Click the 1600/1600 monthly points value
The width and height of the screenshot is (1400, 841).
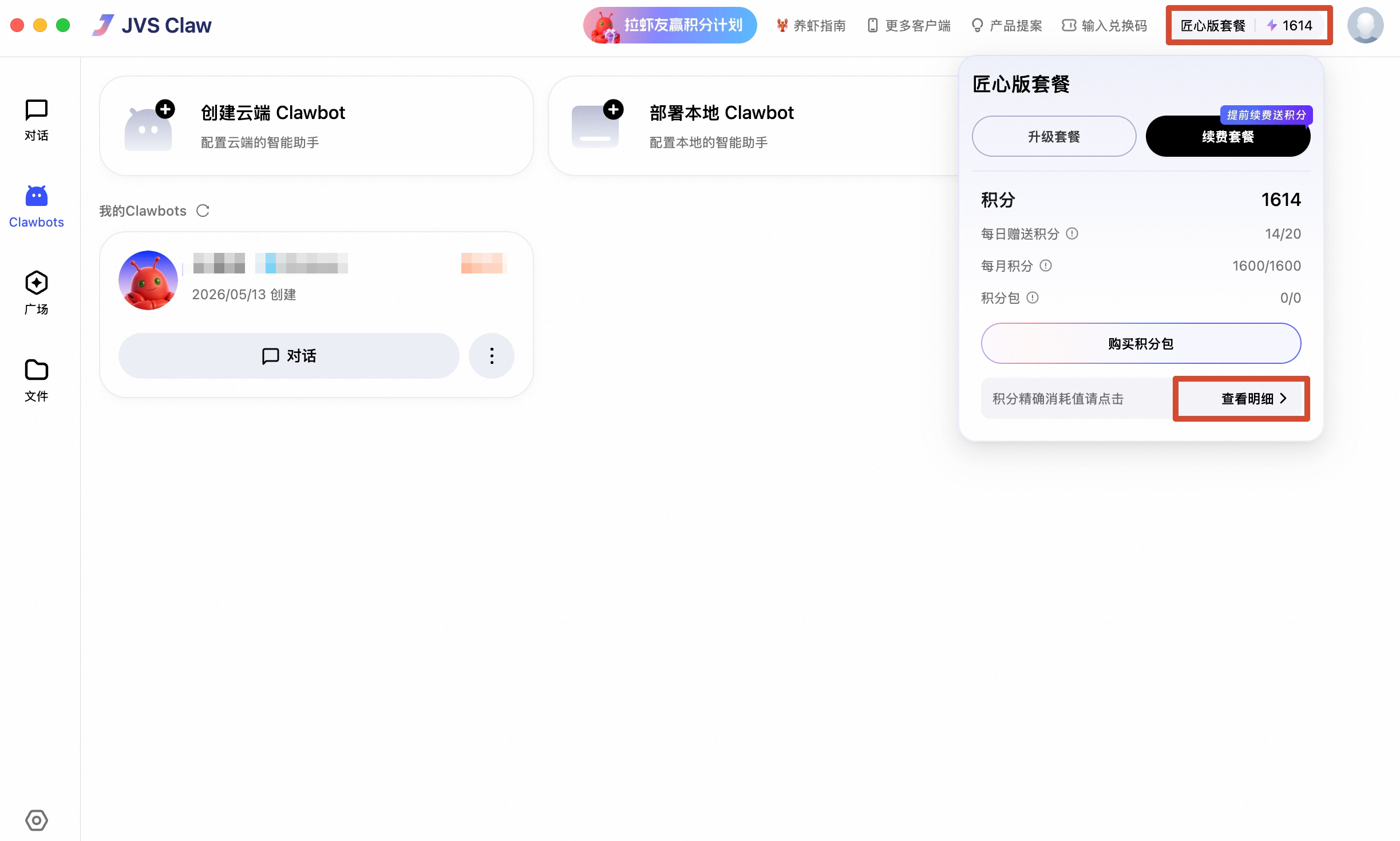click(x=1267, y=265)
